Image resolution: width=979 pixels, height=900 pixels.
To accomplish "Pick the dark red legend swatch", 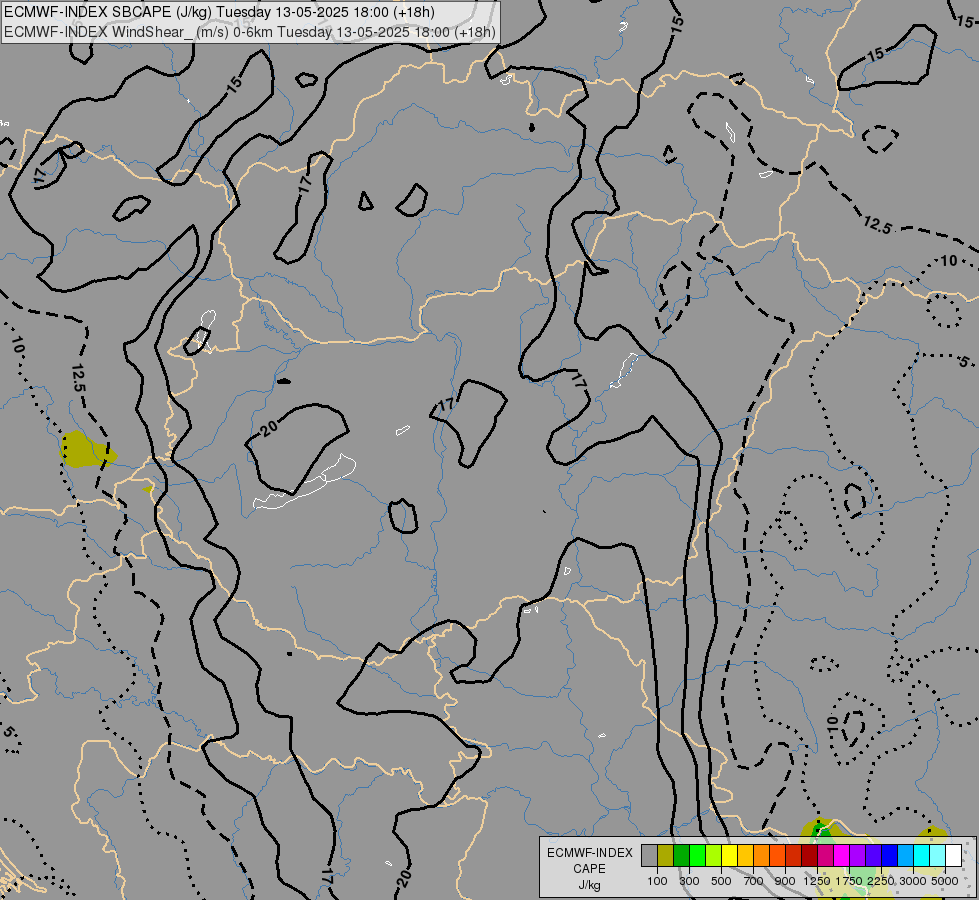I will pyautogui.click(x=809, y=856).
